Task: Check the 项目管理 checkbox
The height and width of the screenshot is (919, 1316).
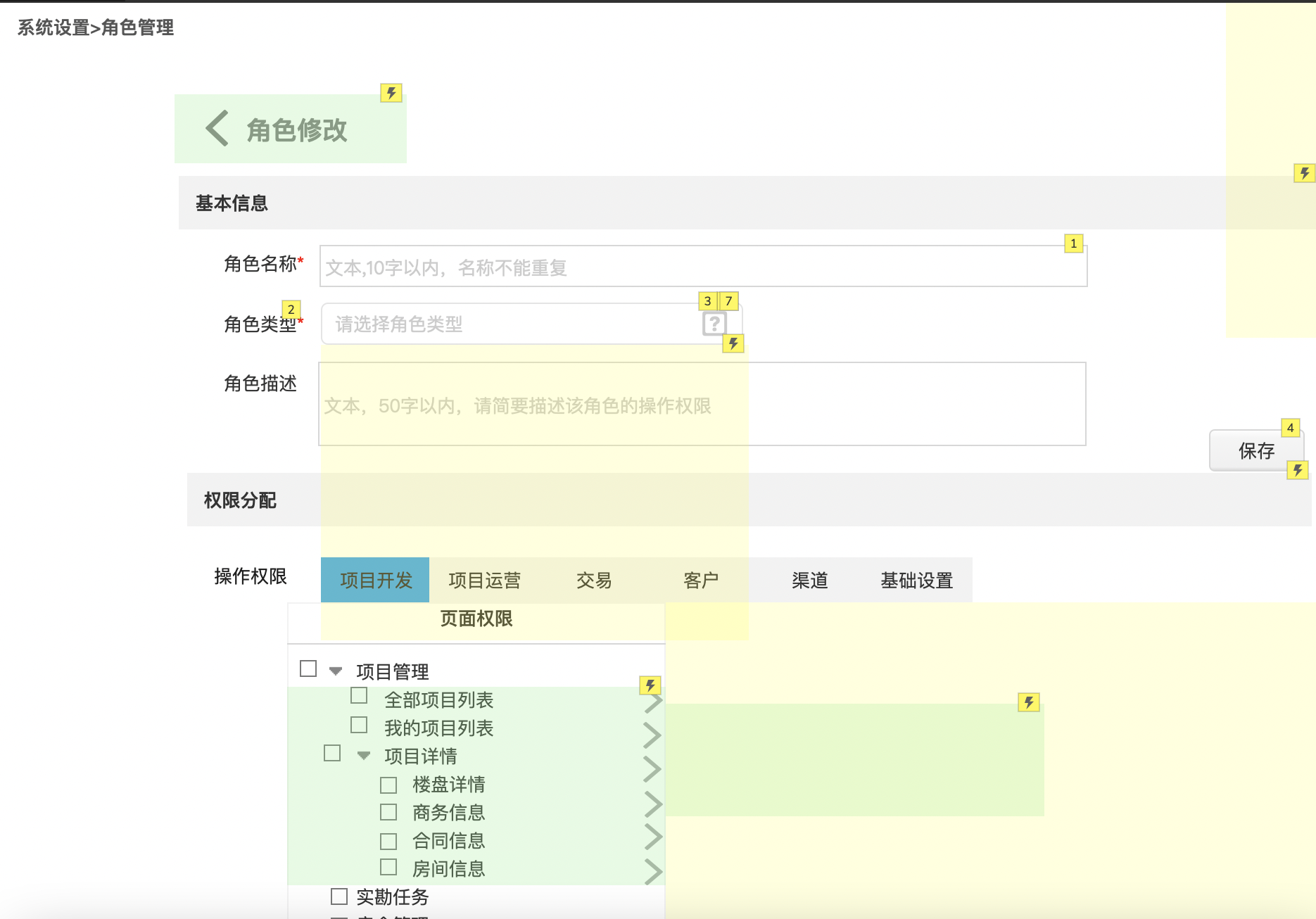Action: click(308, 668)
